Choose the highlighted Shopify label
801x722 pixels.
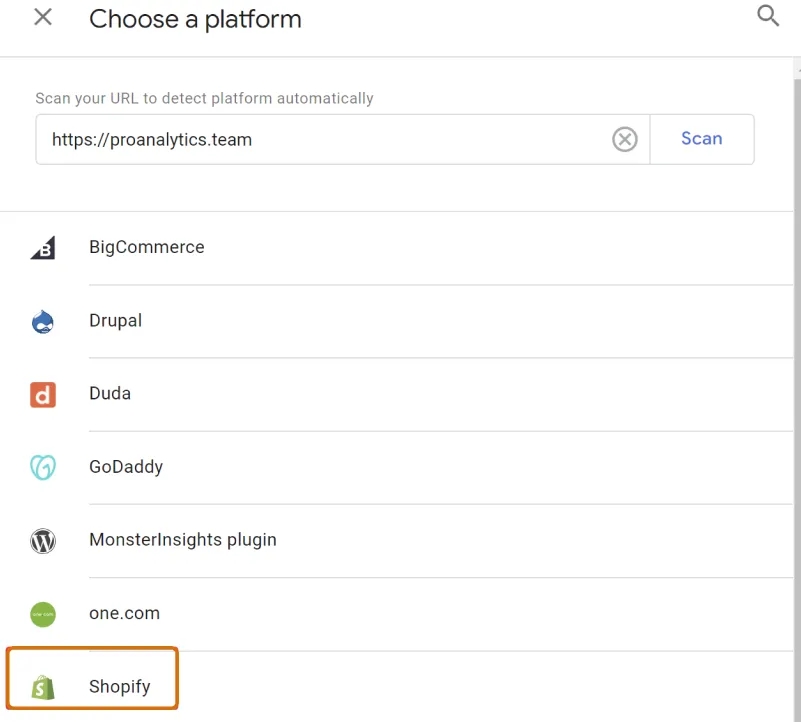tap(120, 686)
